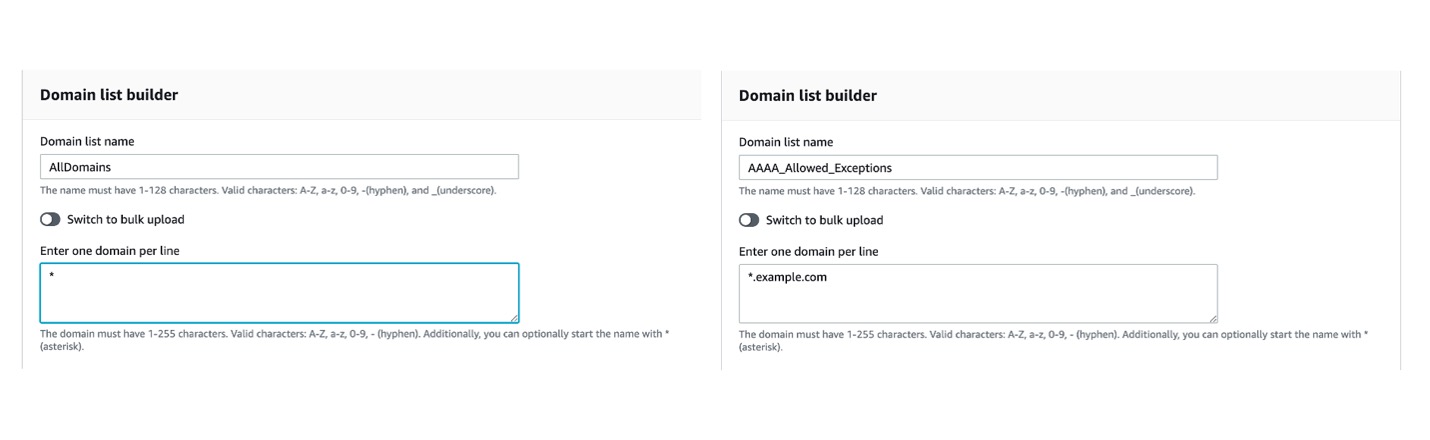The width and height of the screenshot is (1430, 440).
Task: Click the AllDomains domain list name field
Action: (279, 167)
